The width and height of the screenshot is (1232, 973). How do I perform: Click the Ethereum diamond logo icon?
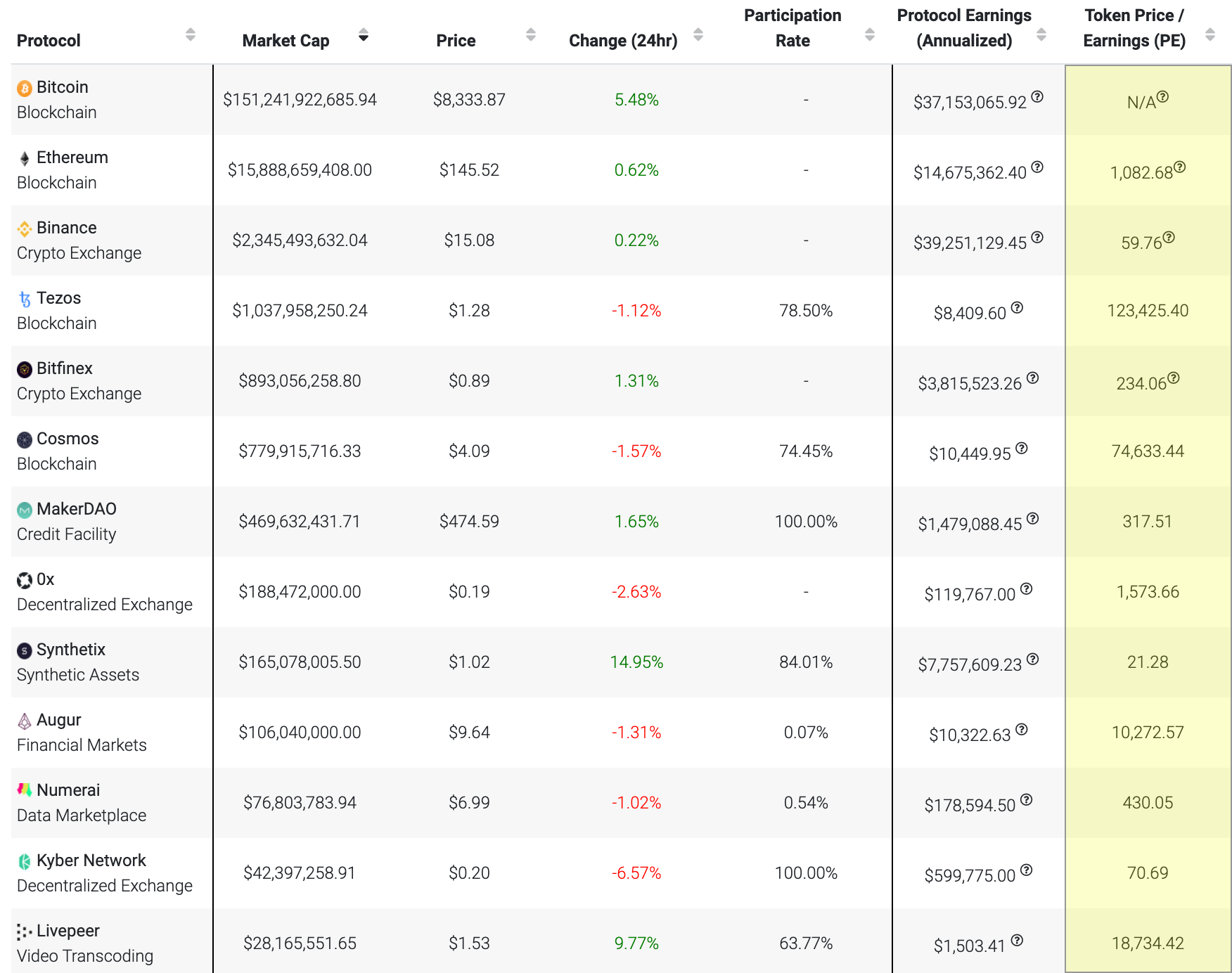(x=25, y=158)
